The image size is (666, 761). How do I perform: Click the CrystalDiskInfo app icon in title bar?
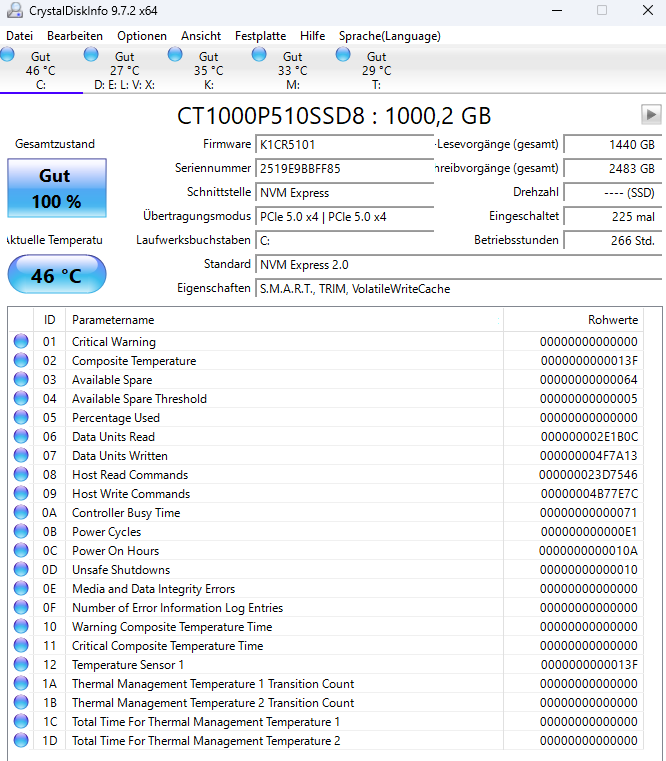point(15,10)
